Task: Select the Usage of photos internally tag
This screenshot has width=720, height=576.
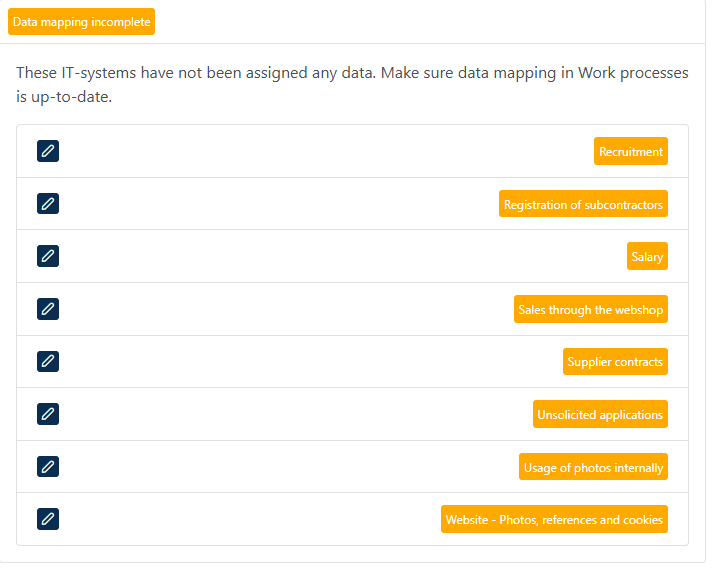Action: point(593,467)
